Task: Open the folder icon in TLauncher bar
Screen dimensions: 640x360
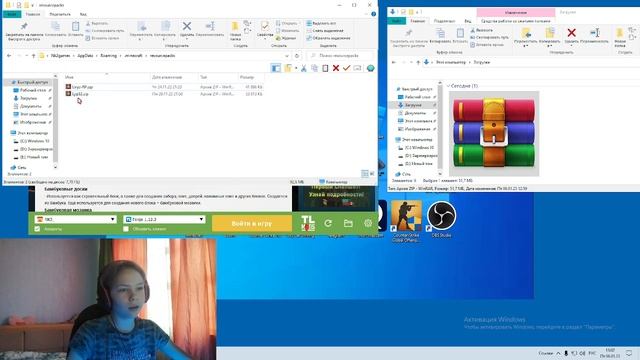Action: pyautogui.click(x=348, y=223)
